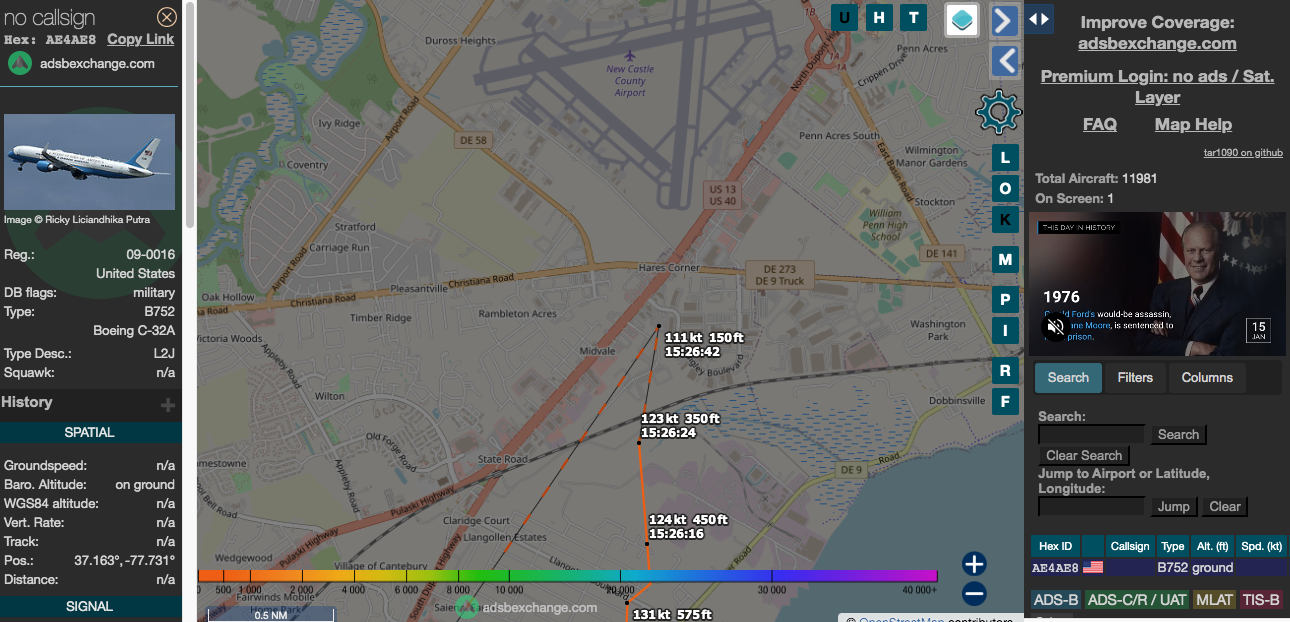
Task: Click the Hares Corner map label
Action: 669,268
